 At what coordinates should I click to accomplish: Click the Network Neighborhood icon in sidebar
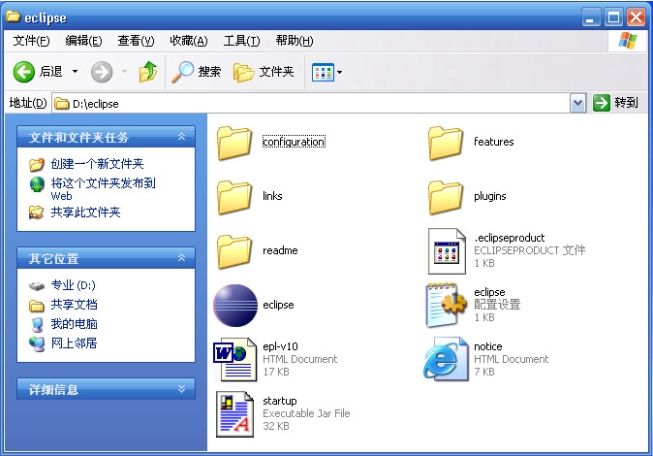[x=37, y=344]
